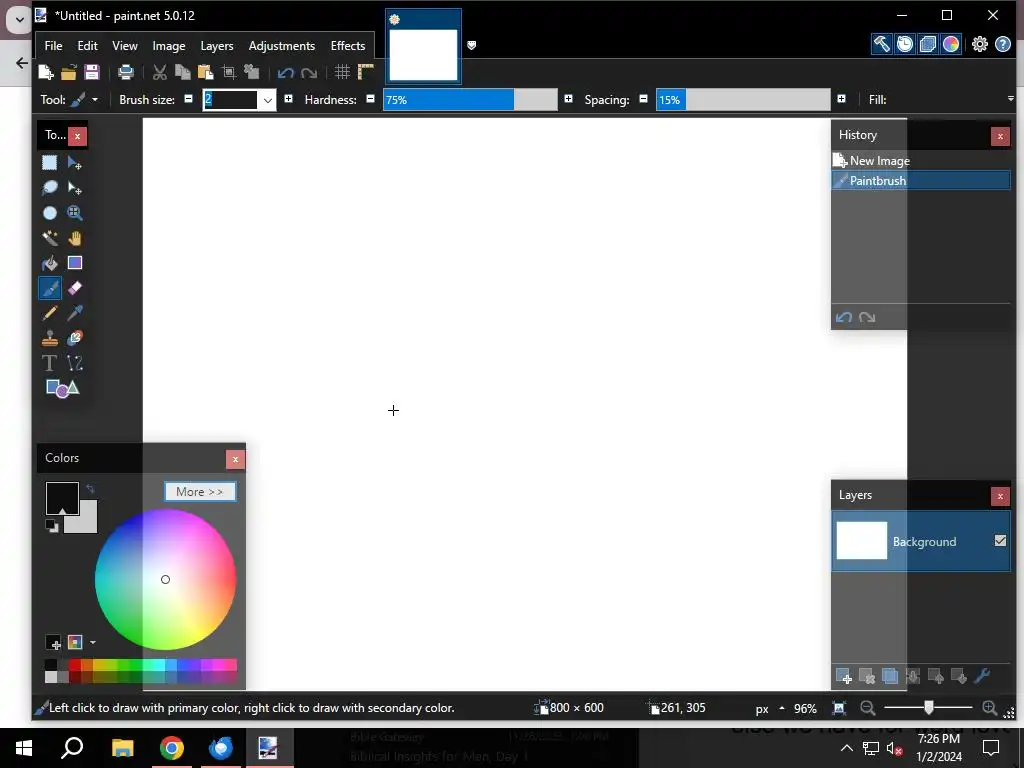Toggle the pixel grid icon

pos(342,72)
